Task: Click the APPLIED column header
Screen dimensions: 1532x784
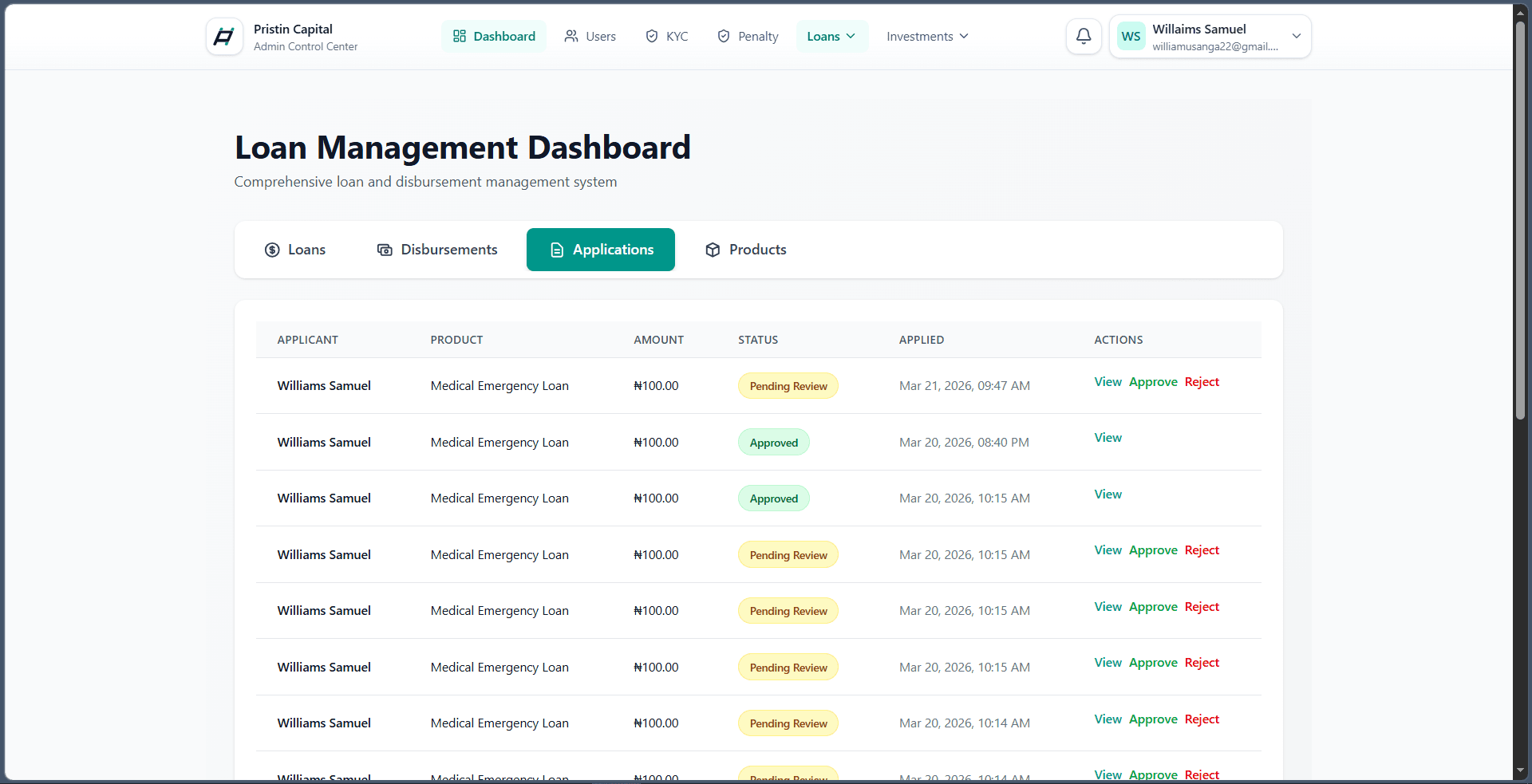Action: tap(922, 340)
